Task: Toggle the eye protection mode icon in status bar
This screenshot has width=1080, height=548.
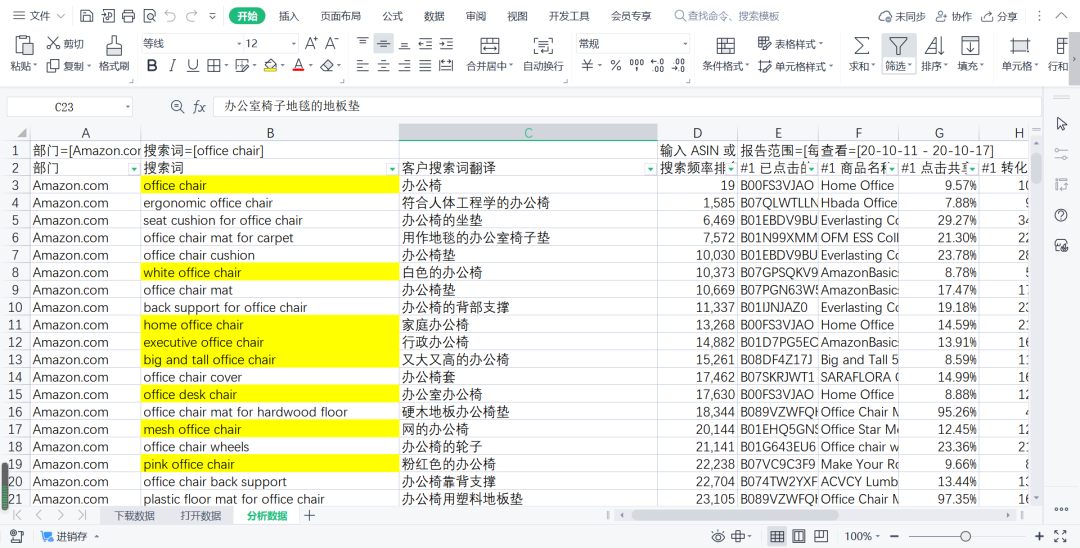Action: (x=718, y=536)
